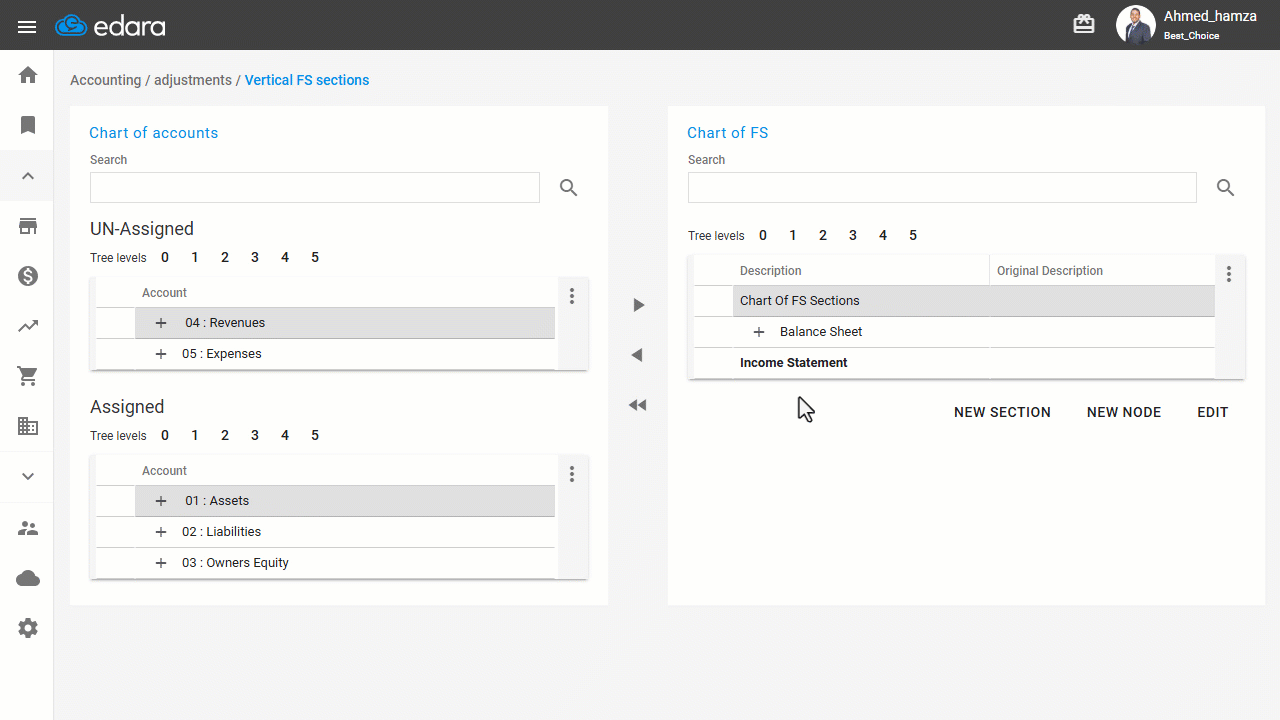The width and height of the screenshot is (1280, 720).
Task: Expand 05 : Expenses account
Action: click(x=161, y=354)
